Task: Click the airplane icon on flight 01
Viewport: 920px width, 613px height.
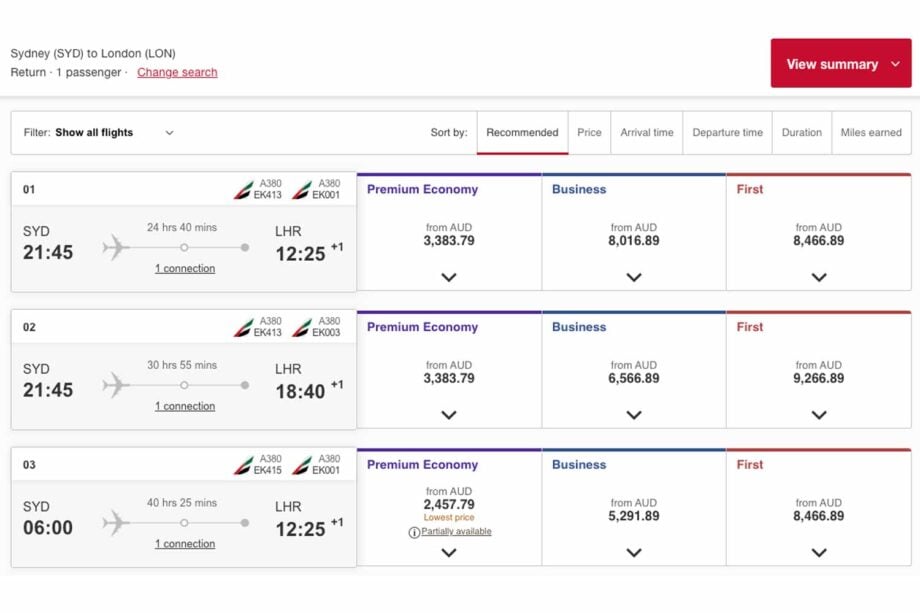Action: (118, 247)
